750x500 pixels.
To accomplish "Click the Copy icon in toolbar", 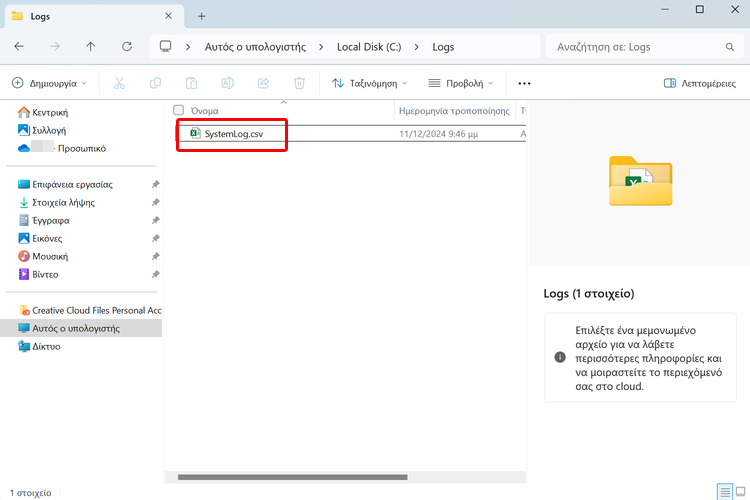I will click(155, 84).
